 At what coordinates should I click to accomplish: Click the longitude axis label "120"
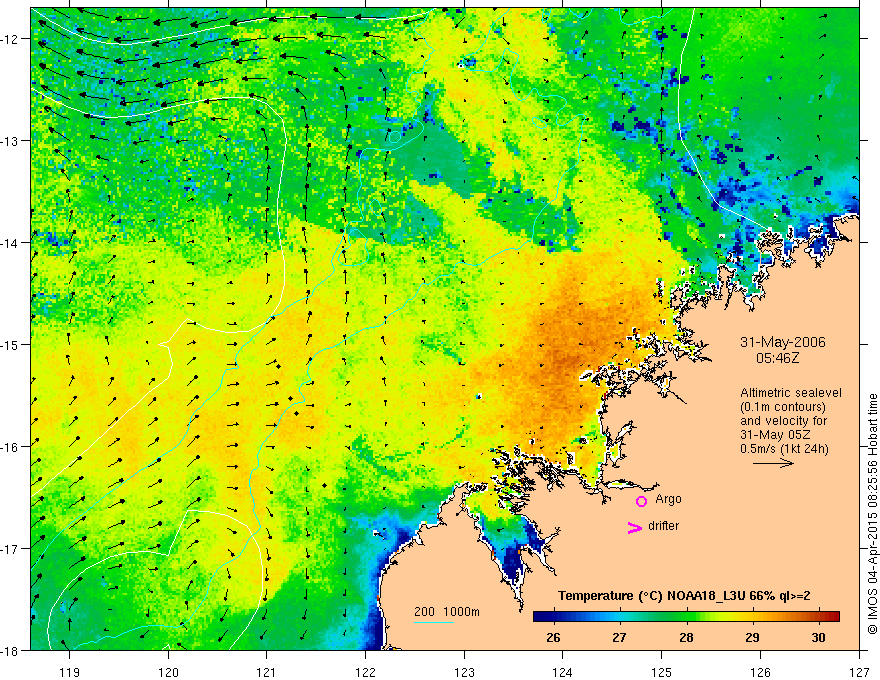(168, 673)
